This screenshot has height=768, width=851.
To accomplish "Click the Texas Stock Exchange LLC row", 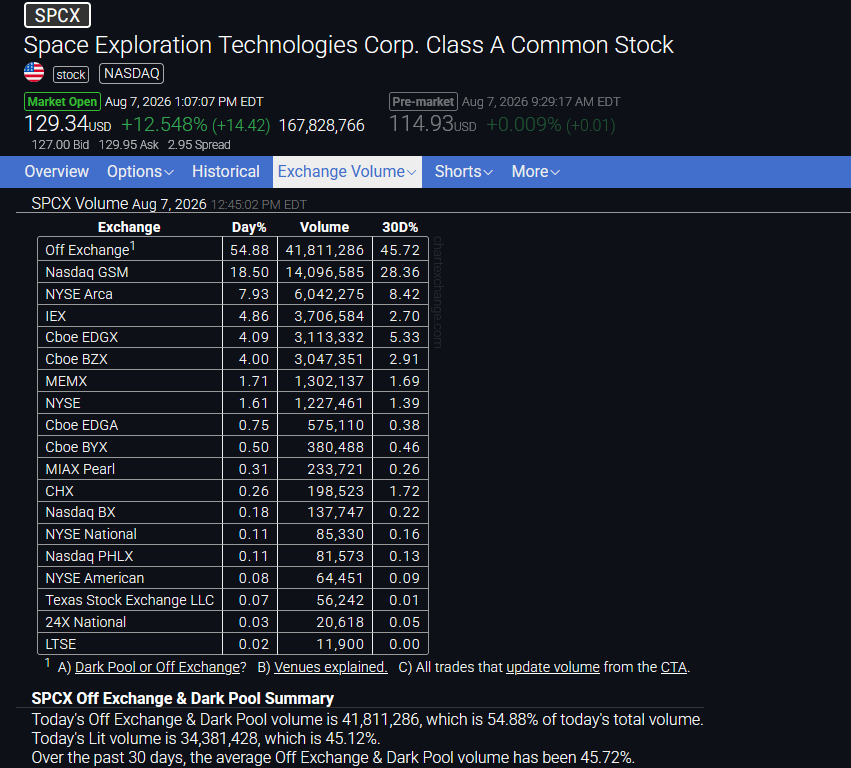I will click(233, 600).
